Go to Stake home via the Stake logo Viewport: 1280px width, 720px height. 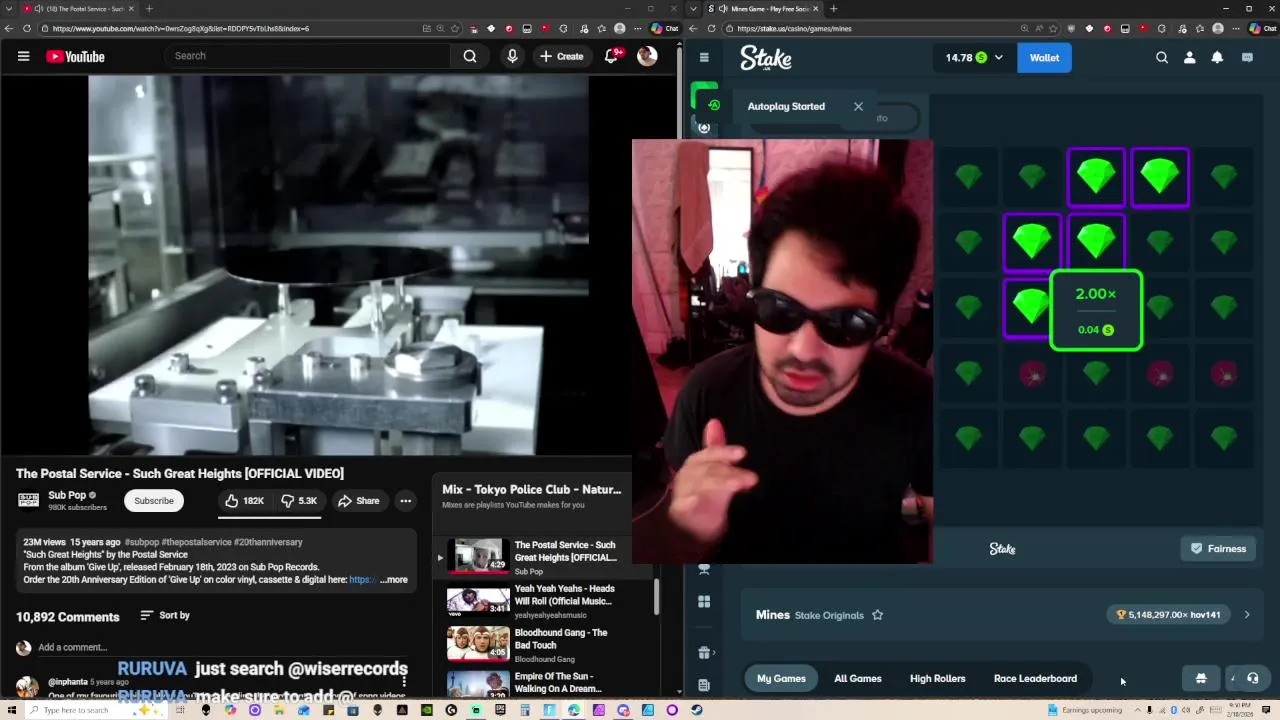point(766,58)
